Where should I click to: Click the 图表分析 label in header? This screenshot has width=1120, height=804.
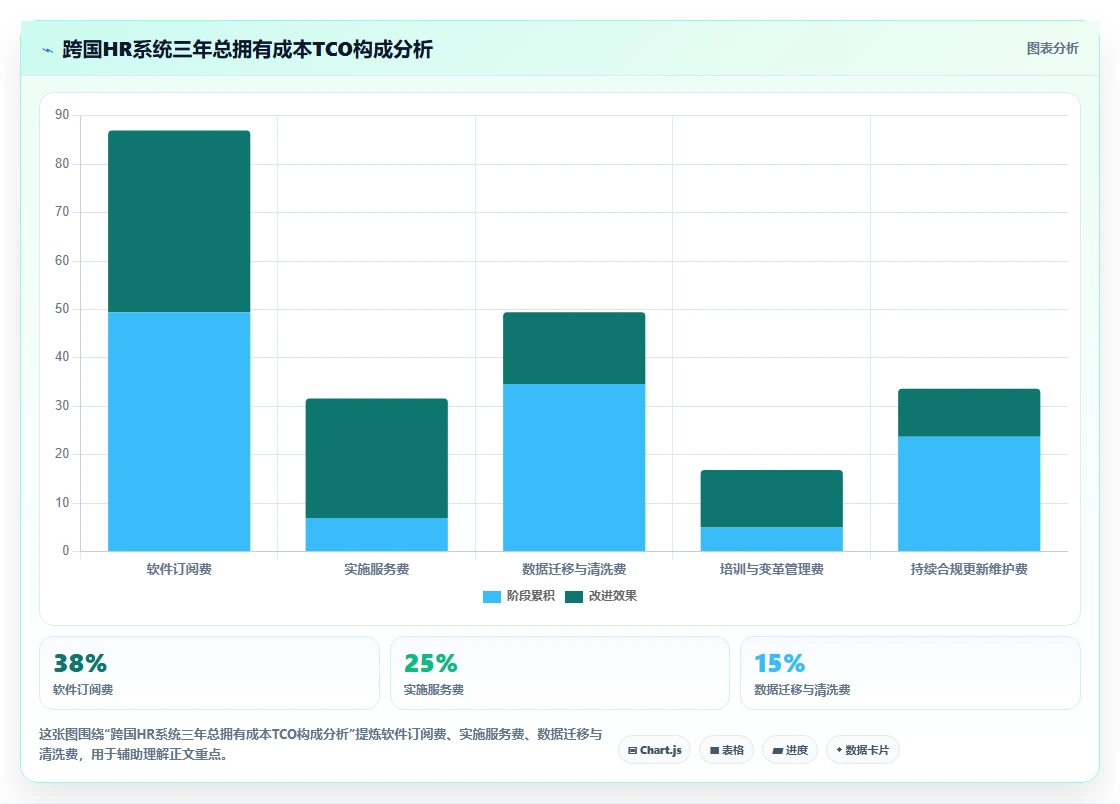point(1052,49)
